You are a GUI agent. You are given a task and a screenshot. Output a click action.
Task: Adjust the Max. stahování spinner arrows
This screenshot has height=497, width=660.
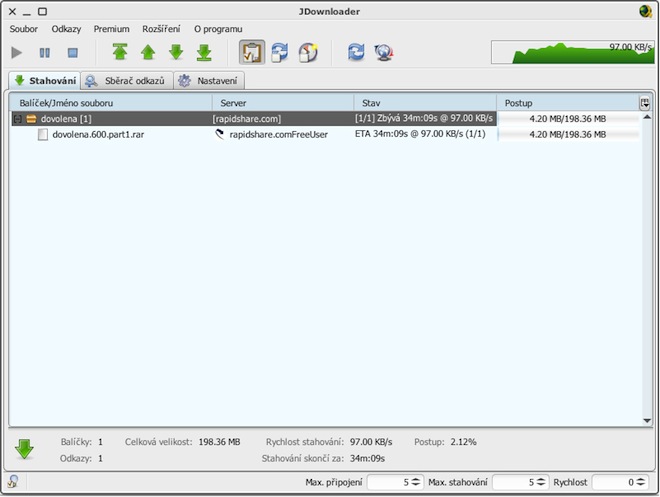[x=541, y=482]
